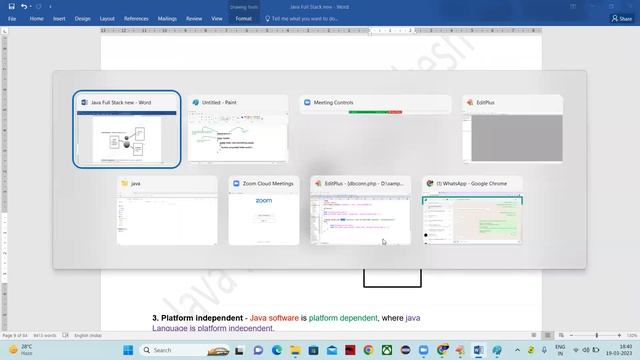Switch to Zoom Cloud Meetings window thumbnail
Image resolution: width=640 pixels, height=360 pixels.
point(264,211)
